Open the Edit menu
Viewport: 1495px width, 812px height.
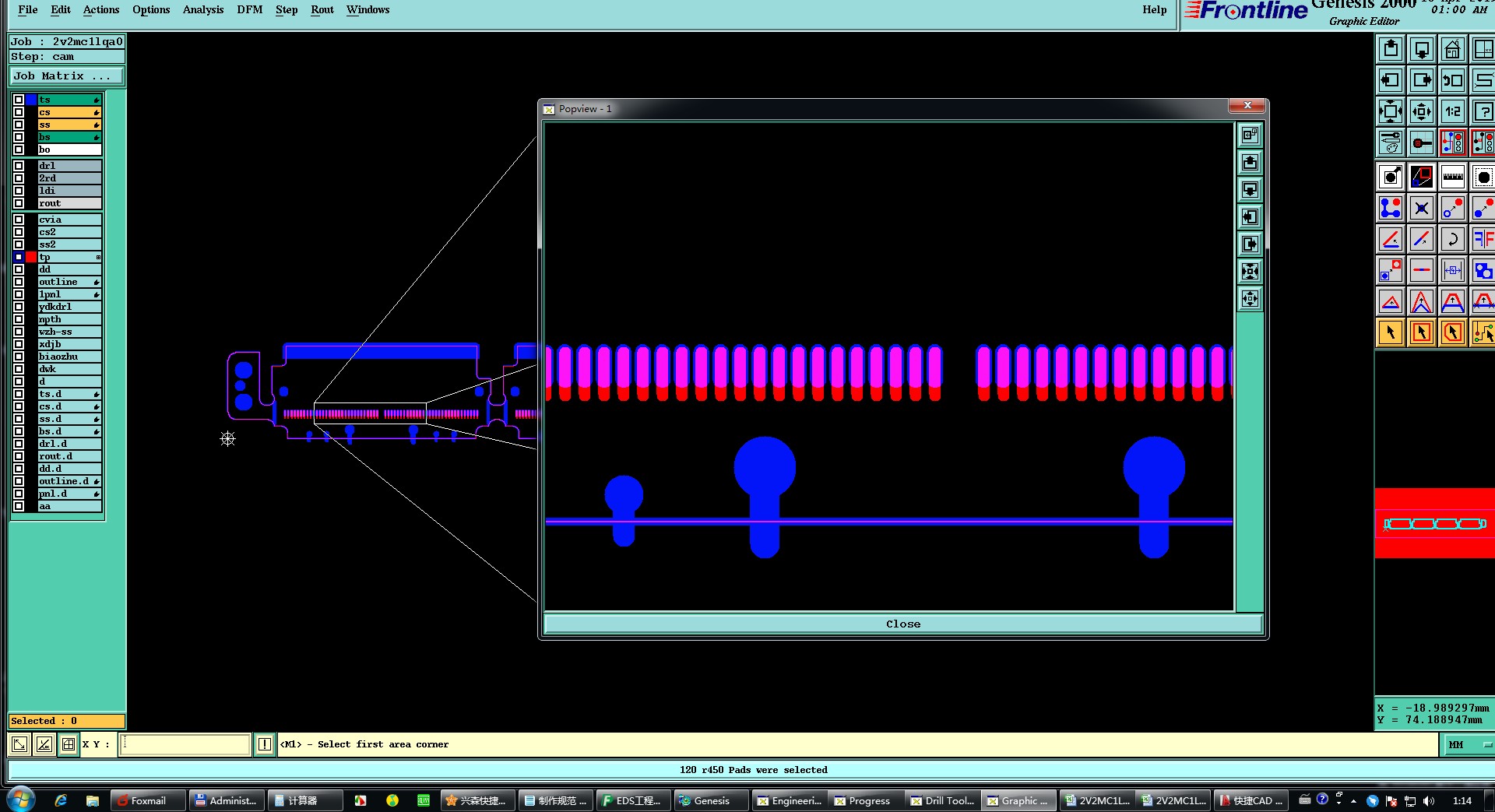click(x=61, y=9)
